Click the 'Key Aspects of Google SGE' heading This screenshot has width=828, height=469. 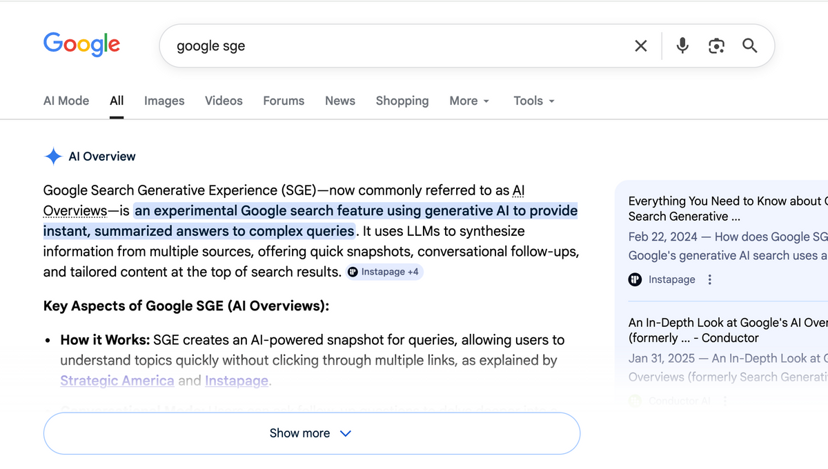click(x=186, y=306)
